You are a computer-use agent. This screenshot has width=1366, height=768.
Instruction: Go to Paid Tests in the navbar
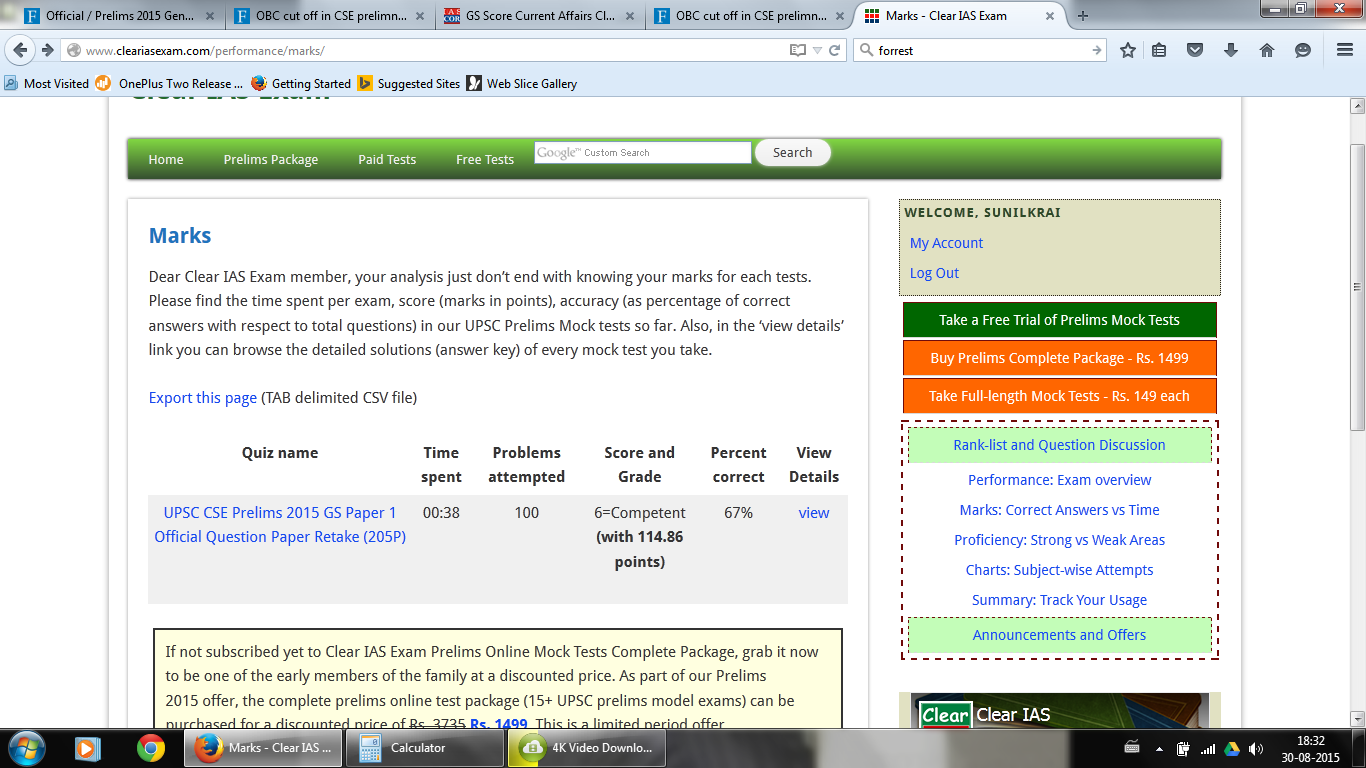[387, 159]
